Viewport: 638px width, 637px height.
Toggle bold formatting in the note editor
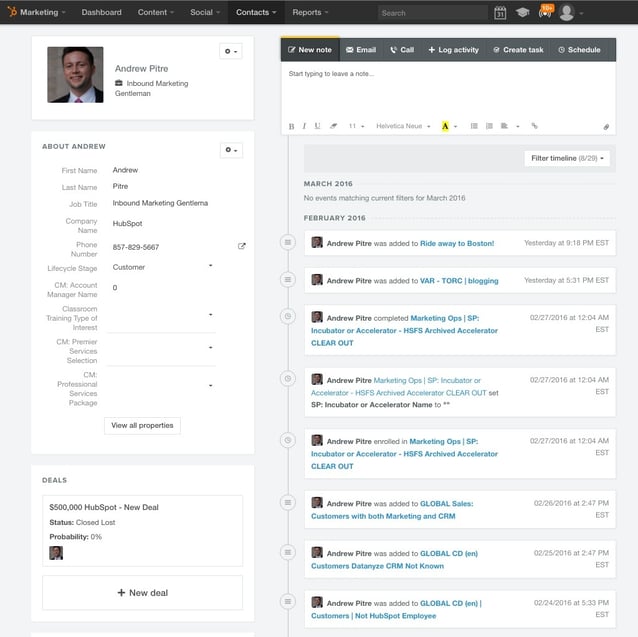[x=291, y=126]
